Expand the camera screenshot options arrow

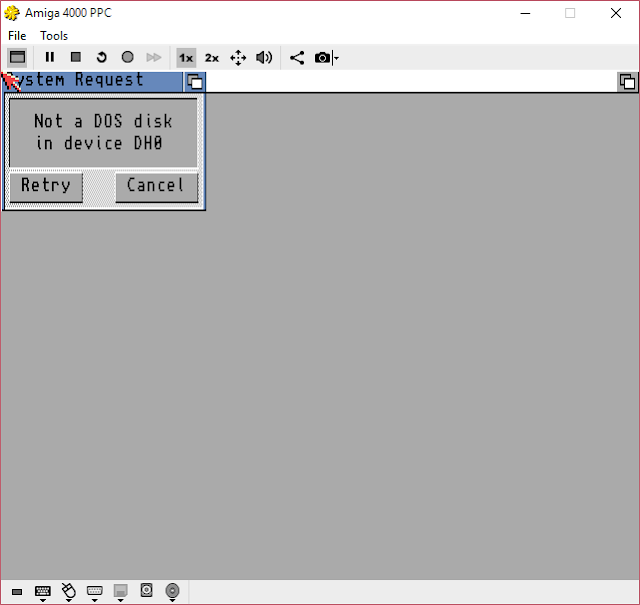point(336,58)
